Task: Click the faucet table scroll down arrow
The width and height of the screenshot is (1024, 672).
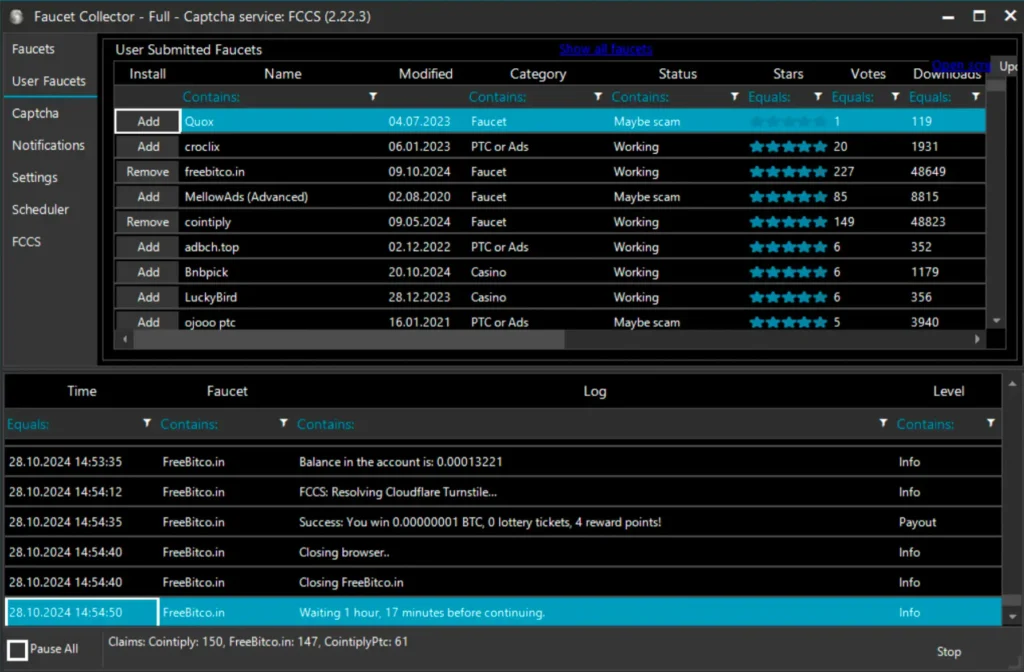Action: (997, 321)
